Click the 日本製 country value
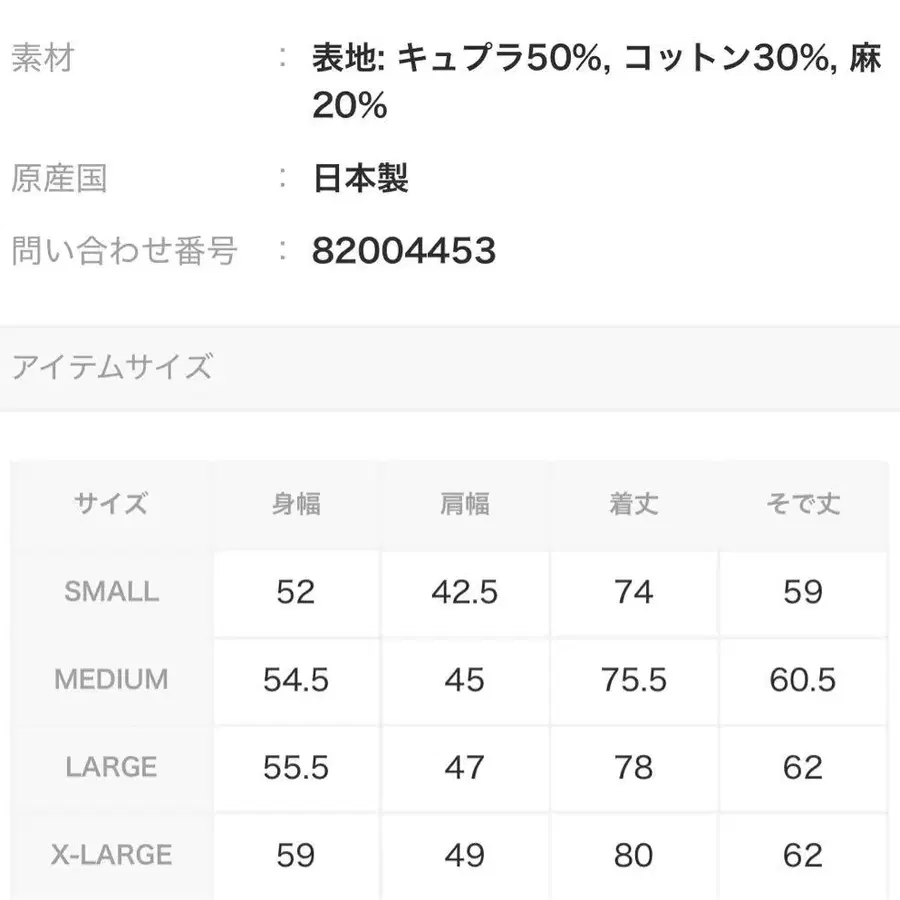 360,178
